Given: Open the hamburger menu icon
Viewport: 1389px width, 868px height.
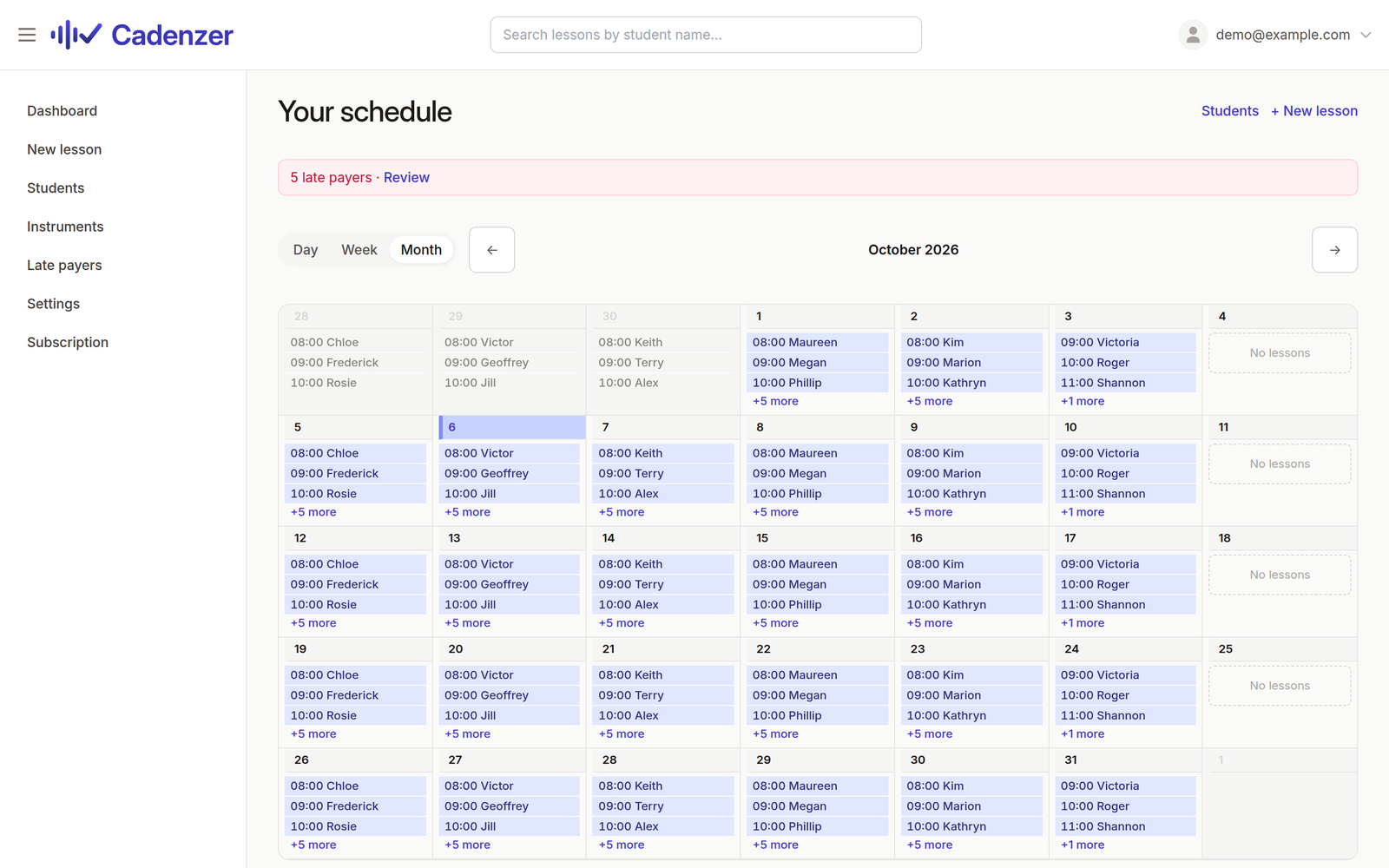Looking at the screenshot, I should [27, 35].
